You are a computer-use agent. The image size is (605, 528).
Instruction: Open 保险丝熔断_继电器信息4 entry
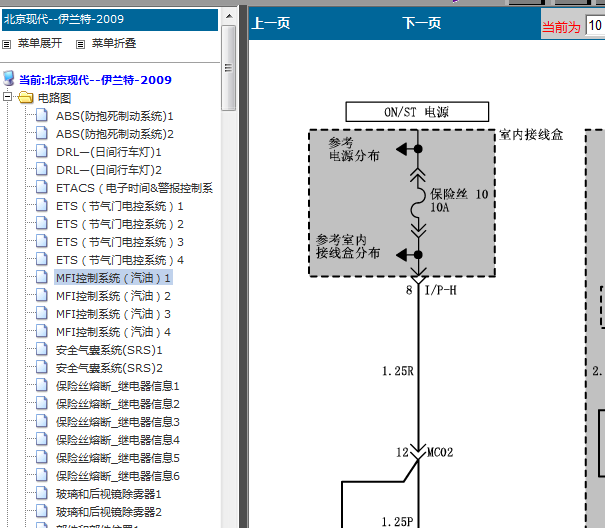(118, 440)
